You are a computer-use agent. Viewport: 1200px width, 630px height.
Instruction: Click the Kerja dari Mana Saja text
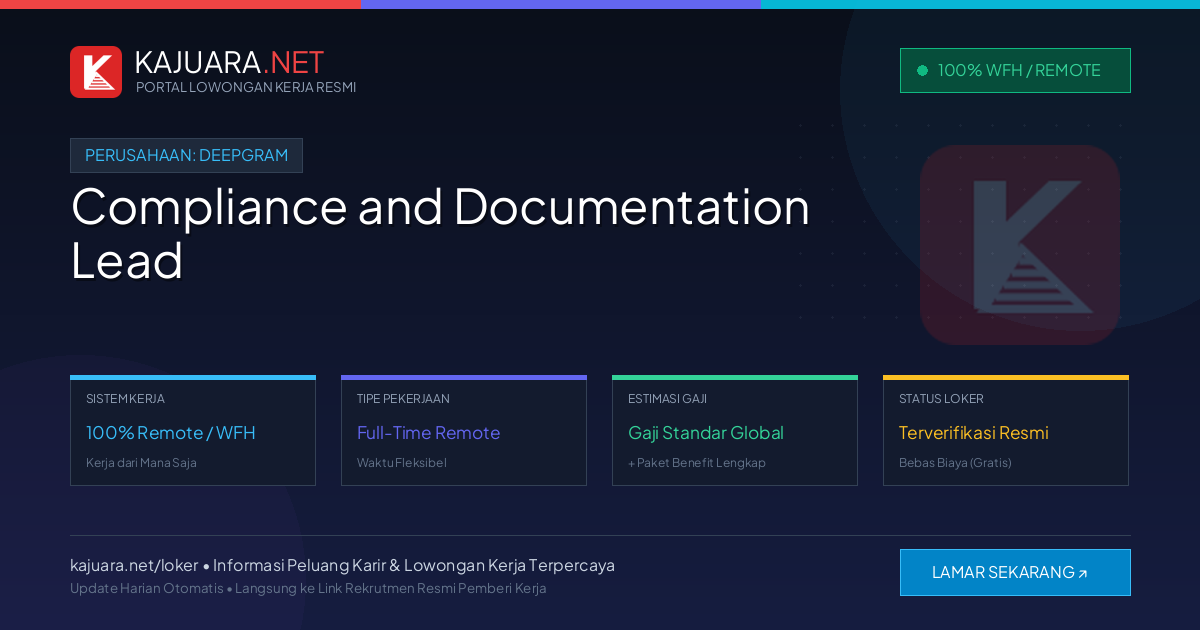[141, 463]
